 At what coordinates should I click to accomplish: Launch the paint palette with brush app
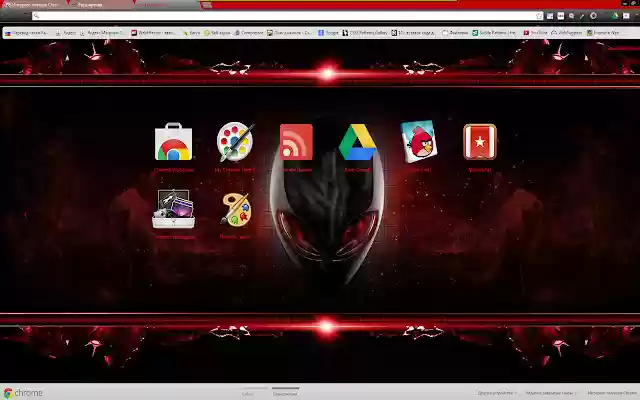tap(235, 142)
